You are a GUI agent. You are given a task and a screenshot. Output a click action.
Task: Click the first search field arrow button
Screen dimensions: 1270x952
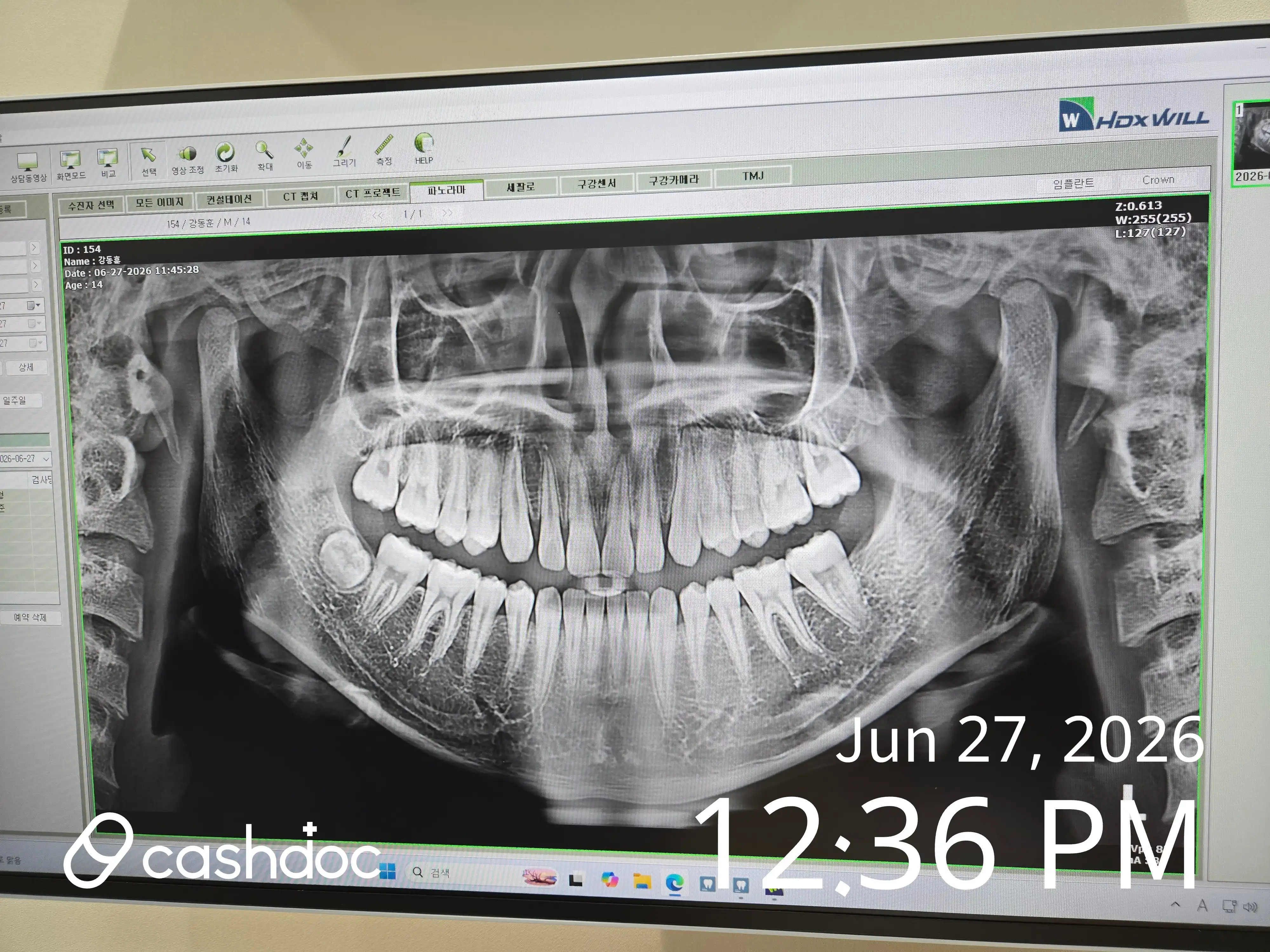pyautogui.click(x=34, y=248)
